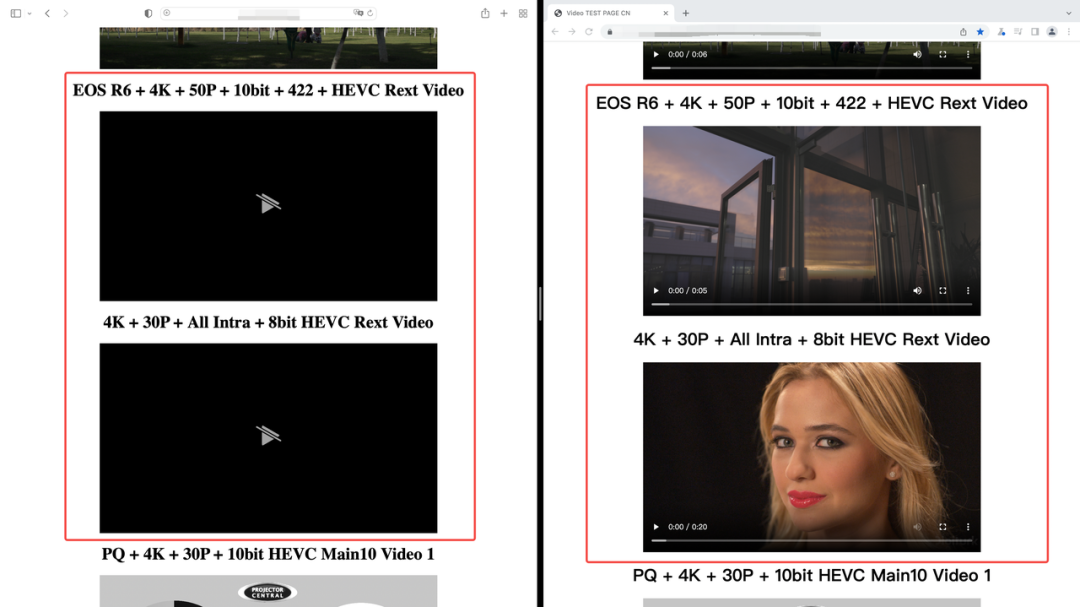Seek on the 0:20 video progress bar
The width and height of the screenshot is (1080, 607).
tap(811, 540)
